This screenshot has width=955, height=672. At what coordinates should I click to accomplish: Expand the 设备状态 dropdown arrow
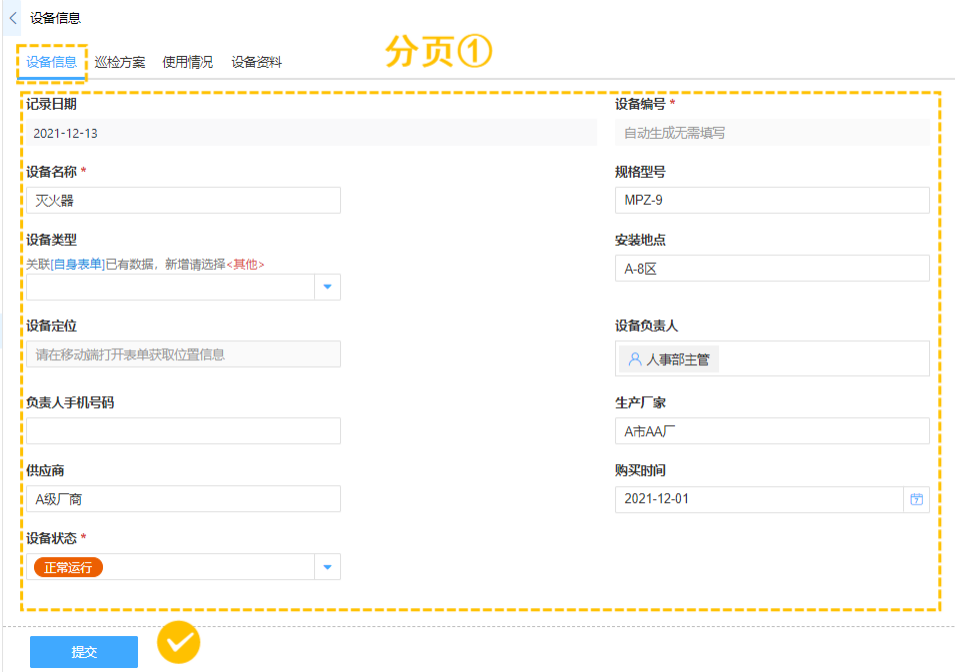click(x=327, y=568)
